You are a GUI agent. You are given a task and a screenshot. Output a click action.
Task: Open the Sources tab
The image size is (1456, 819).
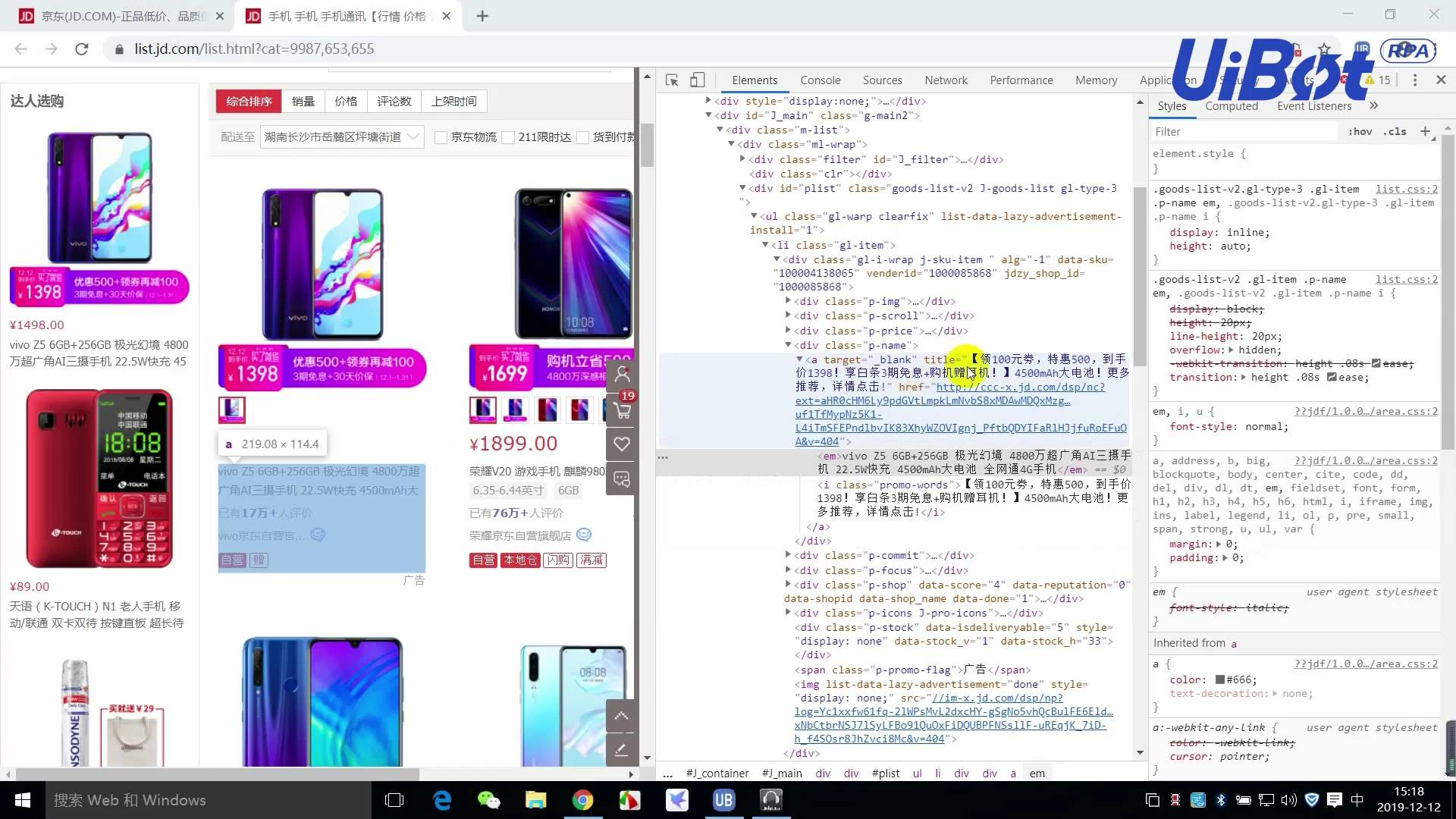882,80
